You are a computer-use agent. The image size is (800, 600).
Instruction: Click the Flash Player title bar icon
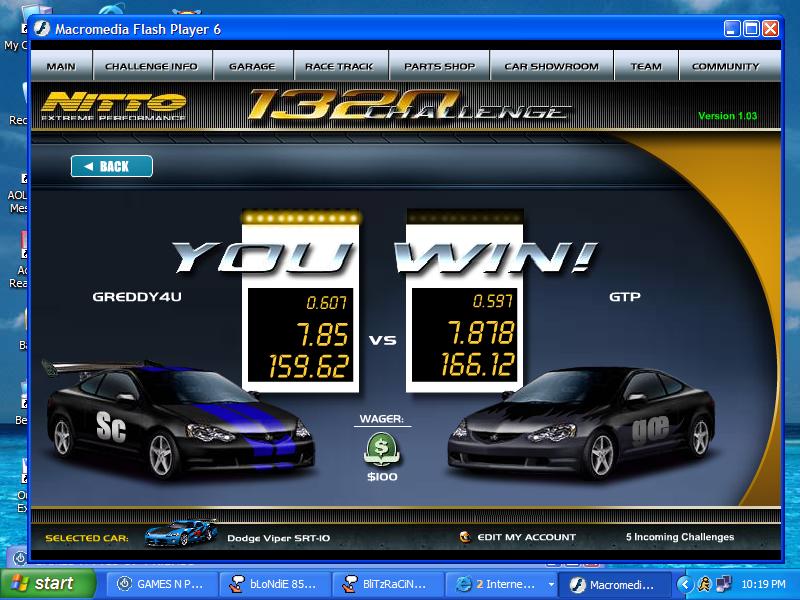42,29
